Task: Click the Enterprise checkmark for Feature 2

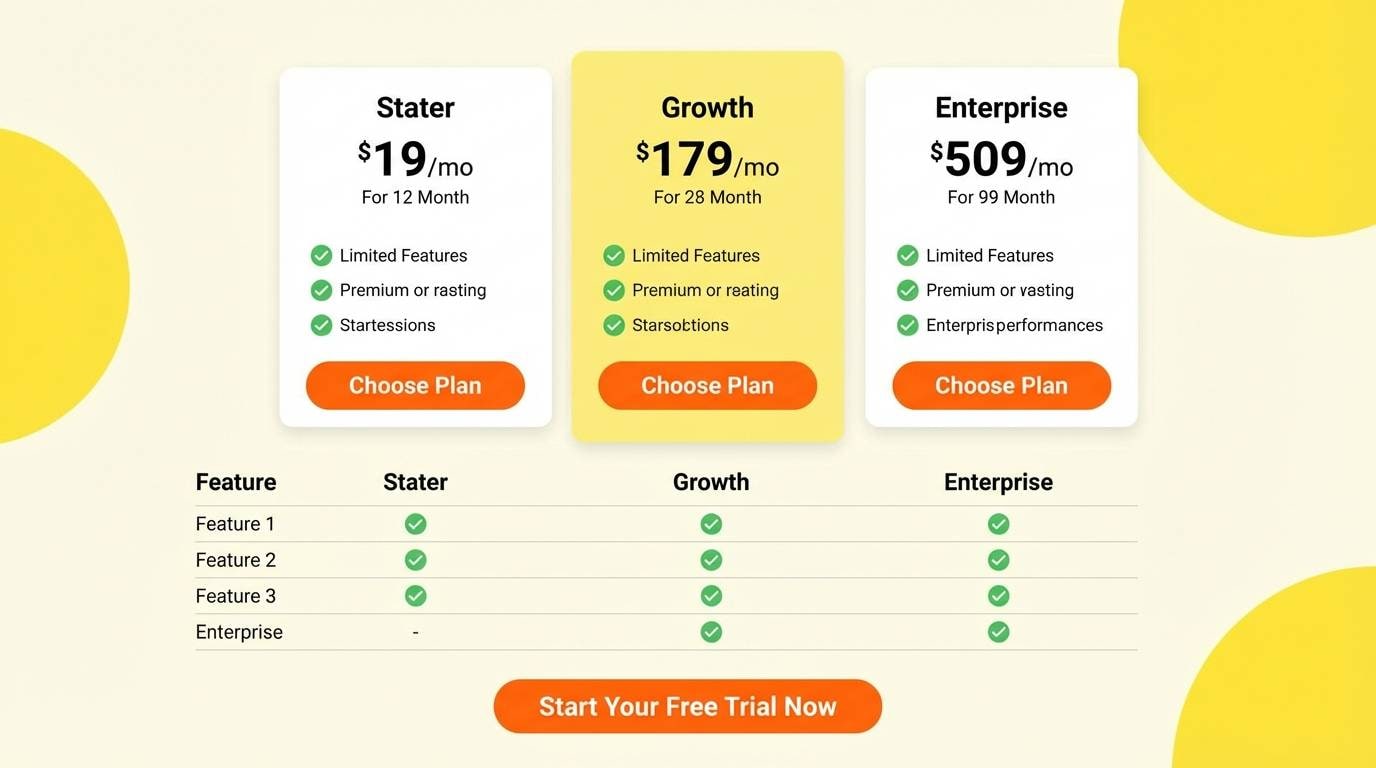Action: point(998,560)
